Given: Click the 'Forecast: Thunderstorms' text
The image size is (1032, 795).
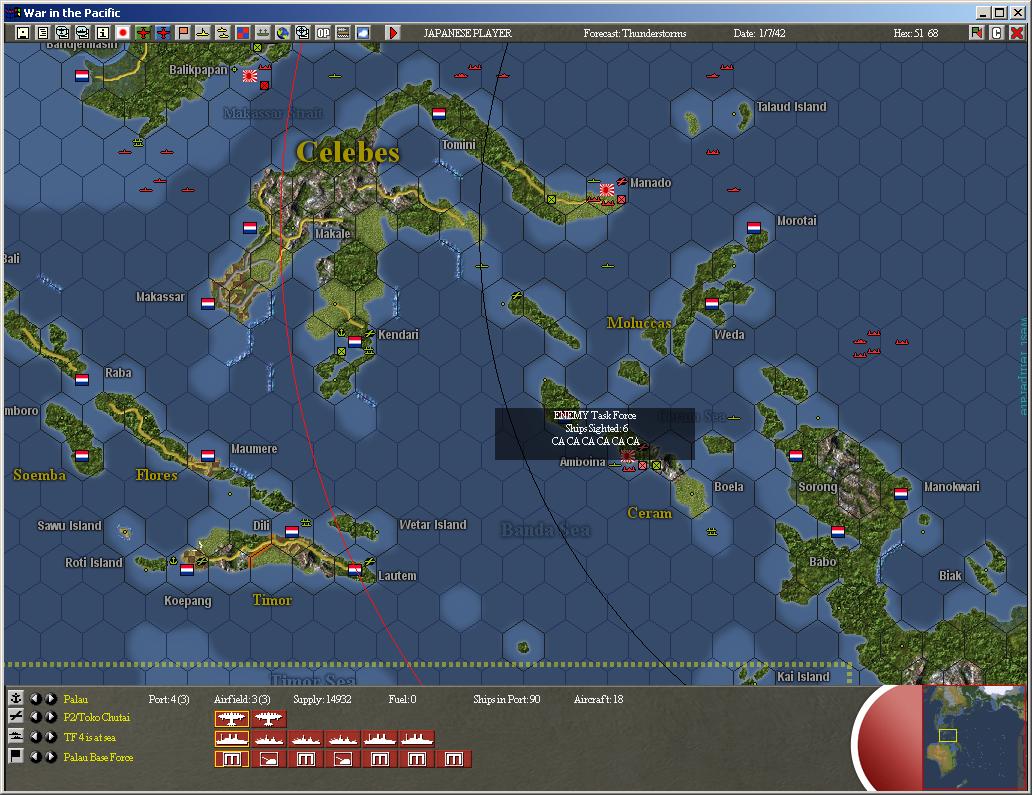Looking at the screenshot, I should 634,33.
